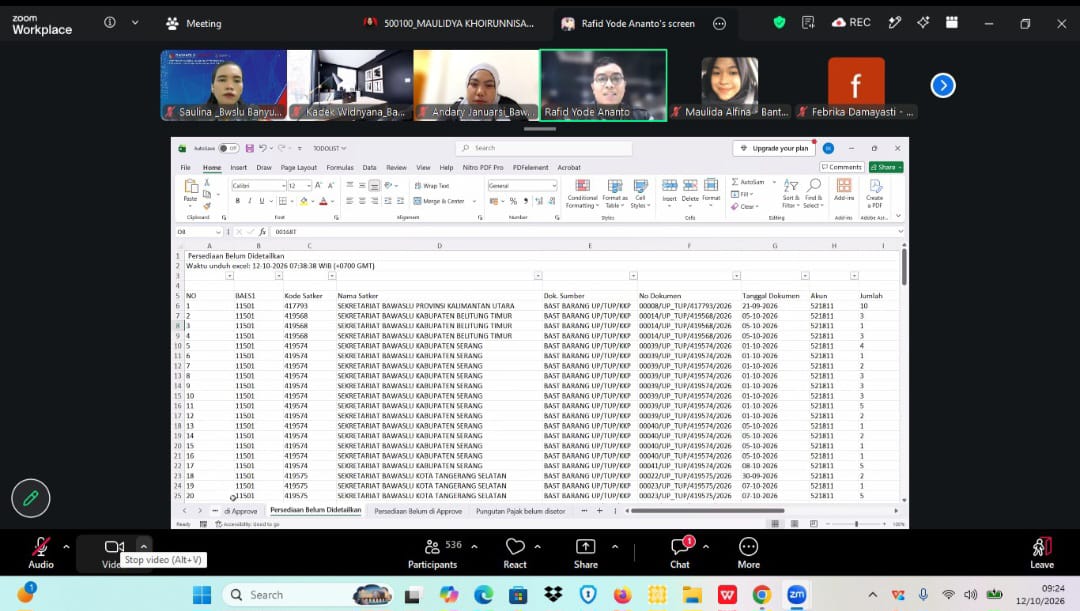
Task: Click the Create a PDF icon
Action: click(x=875, y=186)
